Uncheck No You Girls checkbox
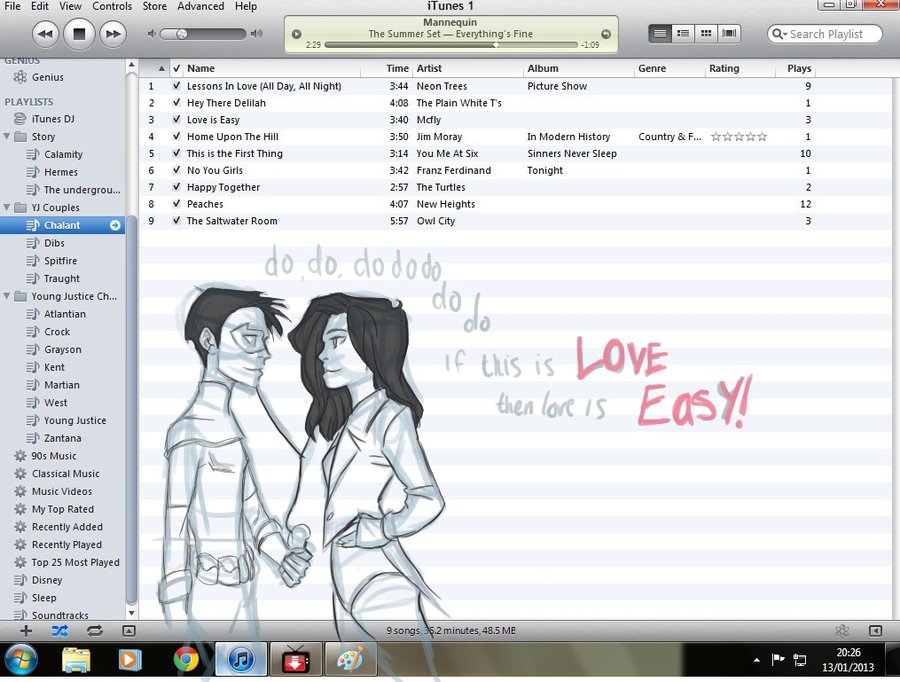 pos(176,170)
